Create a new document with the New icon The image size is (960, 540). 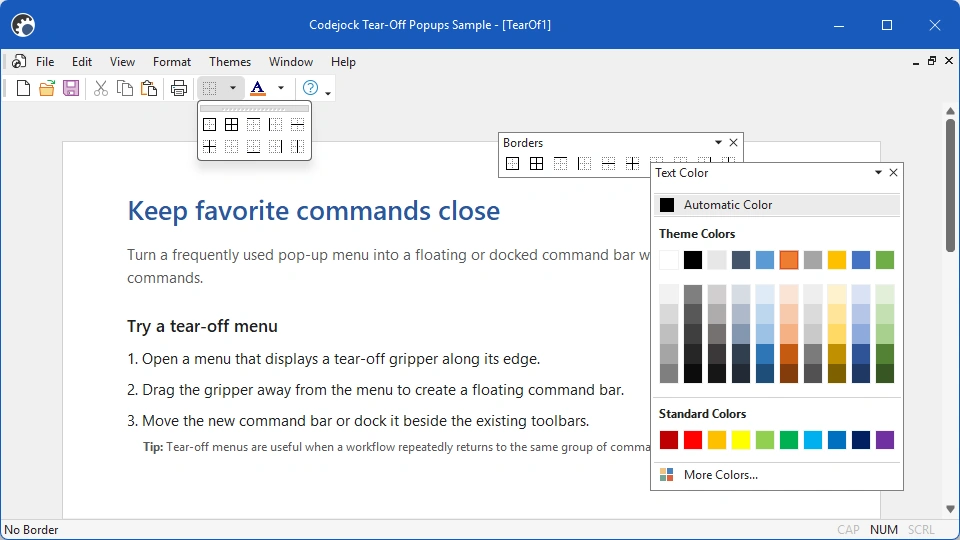(x=23, y=88)
